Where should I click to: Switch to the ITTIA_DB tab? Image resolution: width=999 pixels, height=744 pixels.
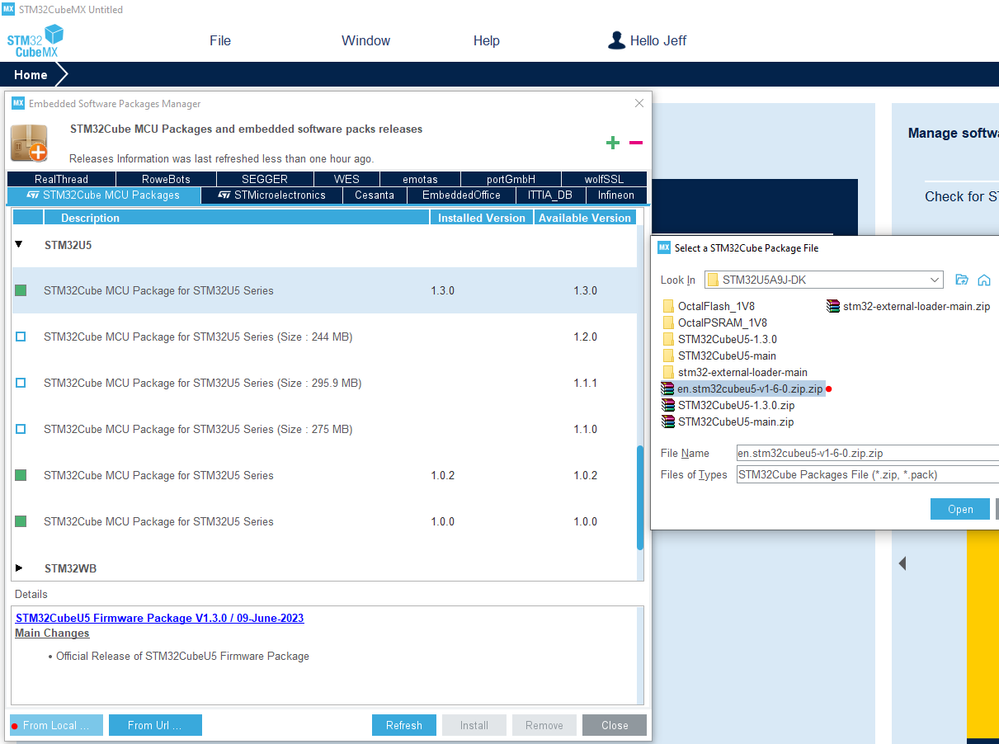pyautogui.click(x=550, y=196)
